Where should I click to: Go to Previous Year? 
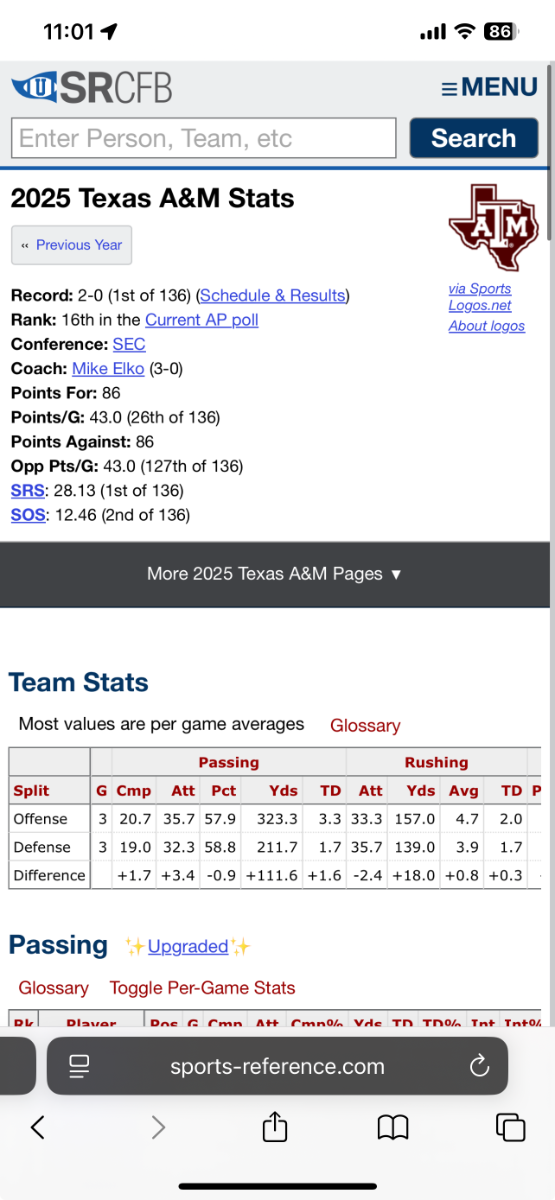click(x=71, y=245)
